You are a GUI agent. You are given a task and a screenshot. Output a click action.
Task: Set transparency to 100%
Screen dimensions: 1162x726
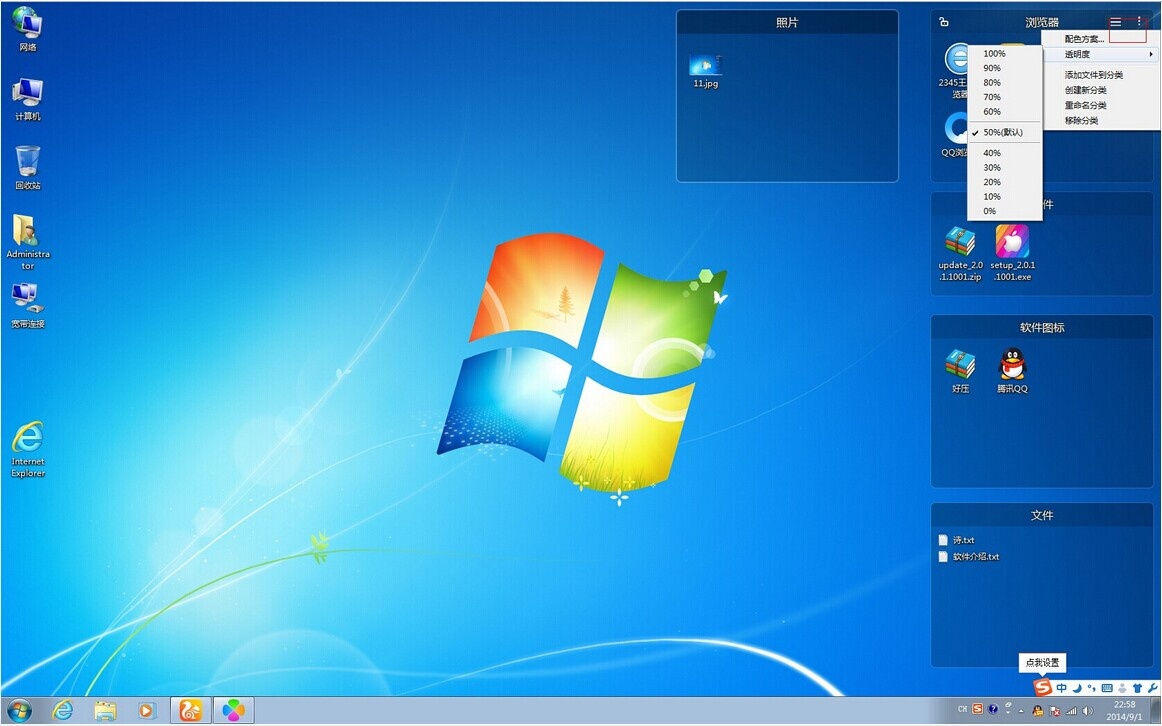click(1005, 53)
